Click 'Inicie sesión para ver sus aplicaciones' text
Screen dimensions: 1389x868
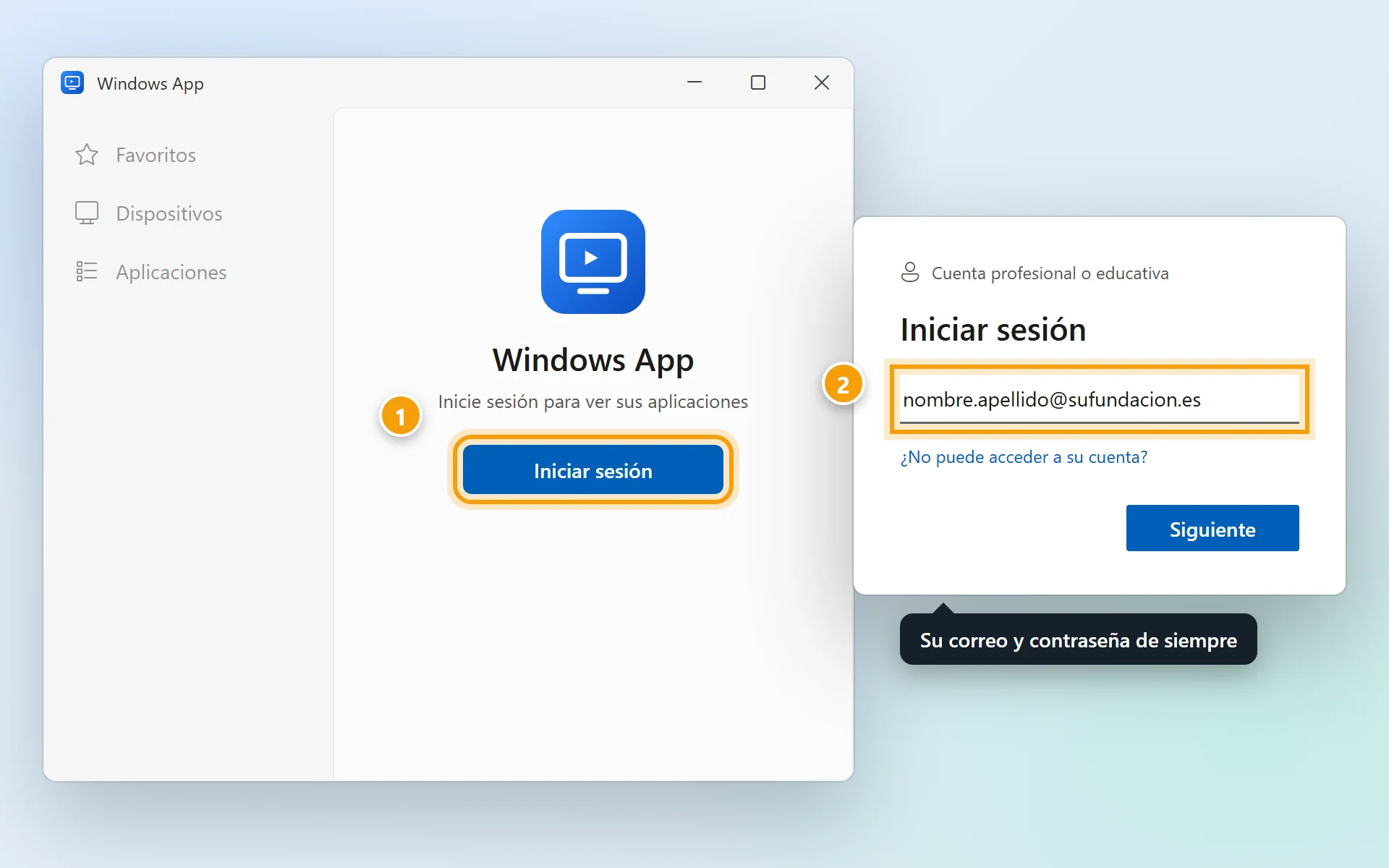tap(593, 401)
